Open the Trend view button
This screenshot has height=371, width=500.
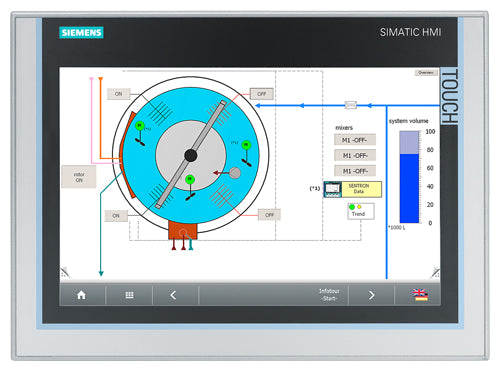click(361, 211)
